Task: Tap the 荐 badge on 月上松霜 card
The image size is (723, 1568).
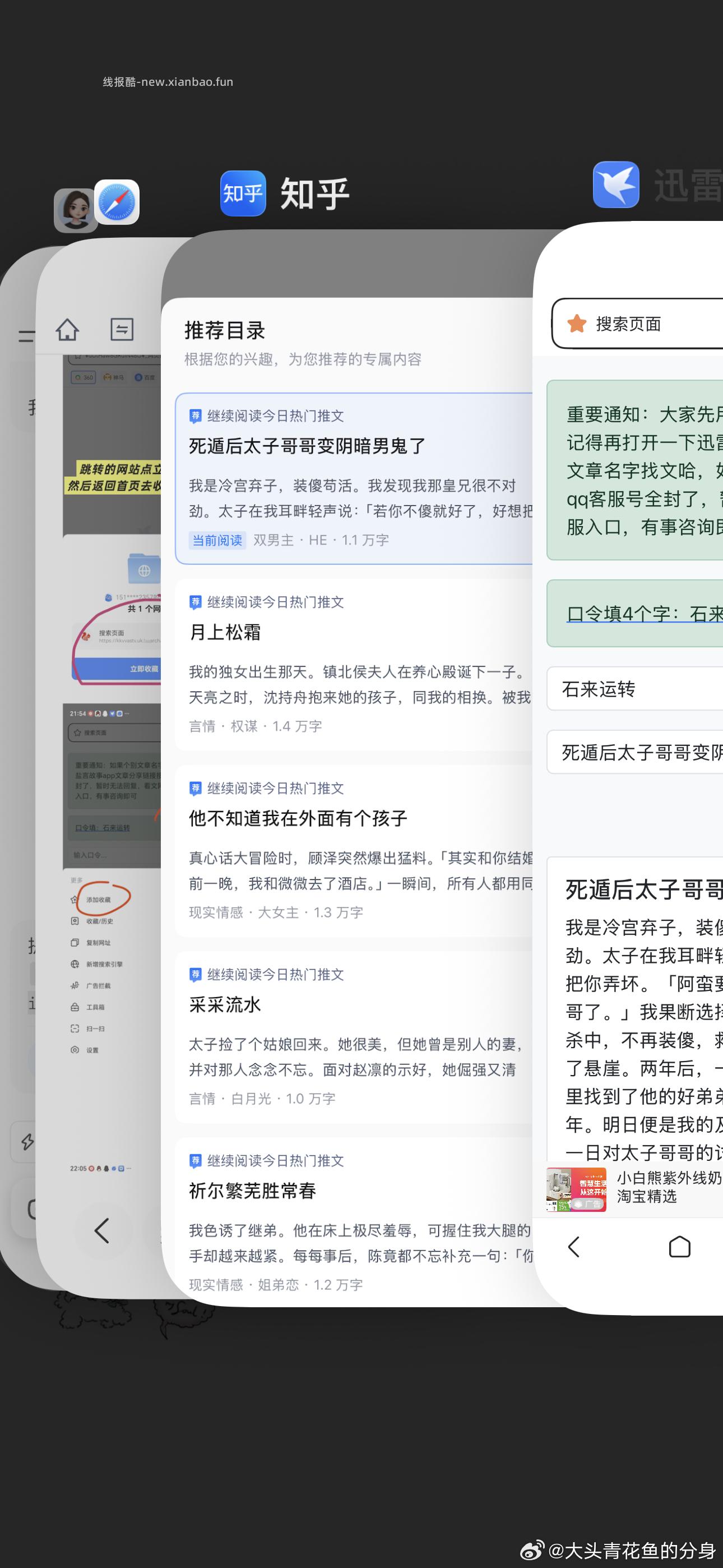Action: coord(196,603)
